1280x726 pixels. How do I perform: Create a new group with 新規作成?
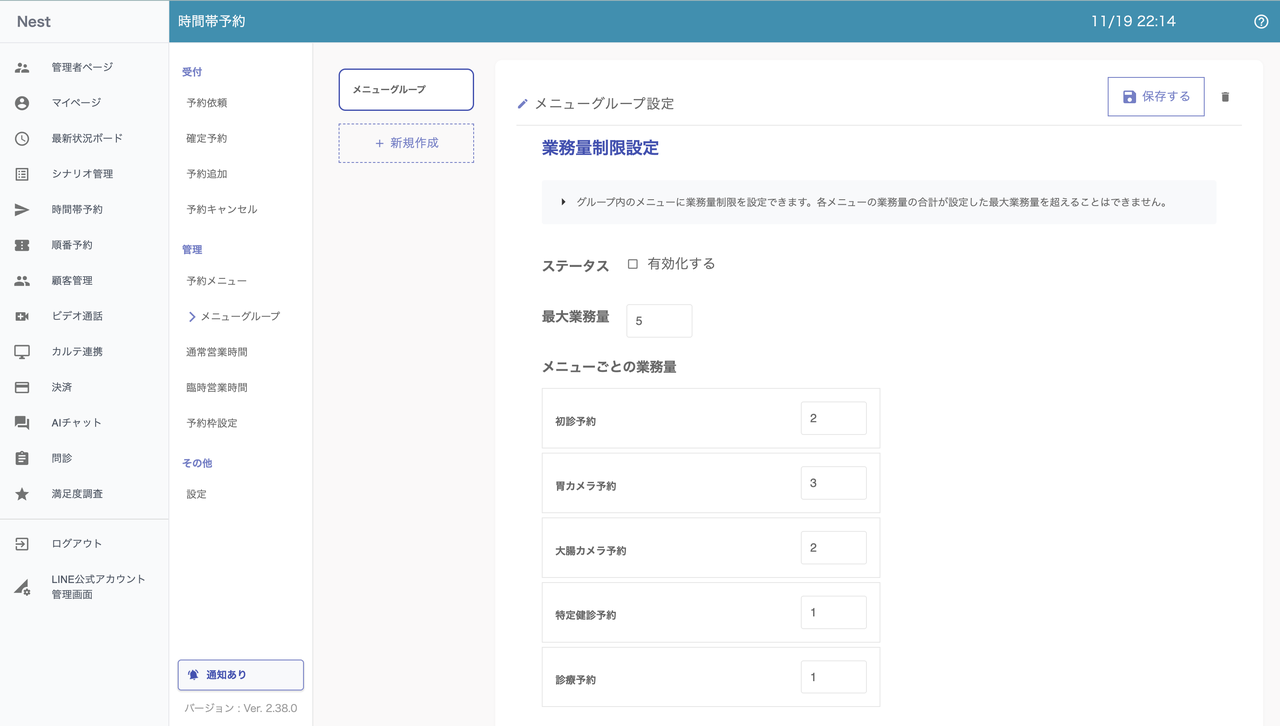coord(406,143)
